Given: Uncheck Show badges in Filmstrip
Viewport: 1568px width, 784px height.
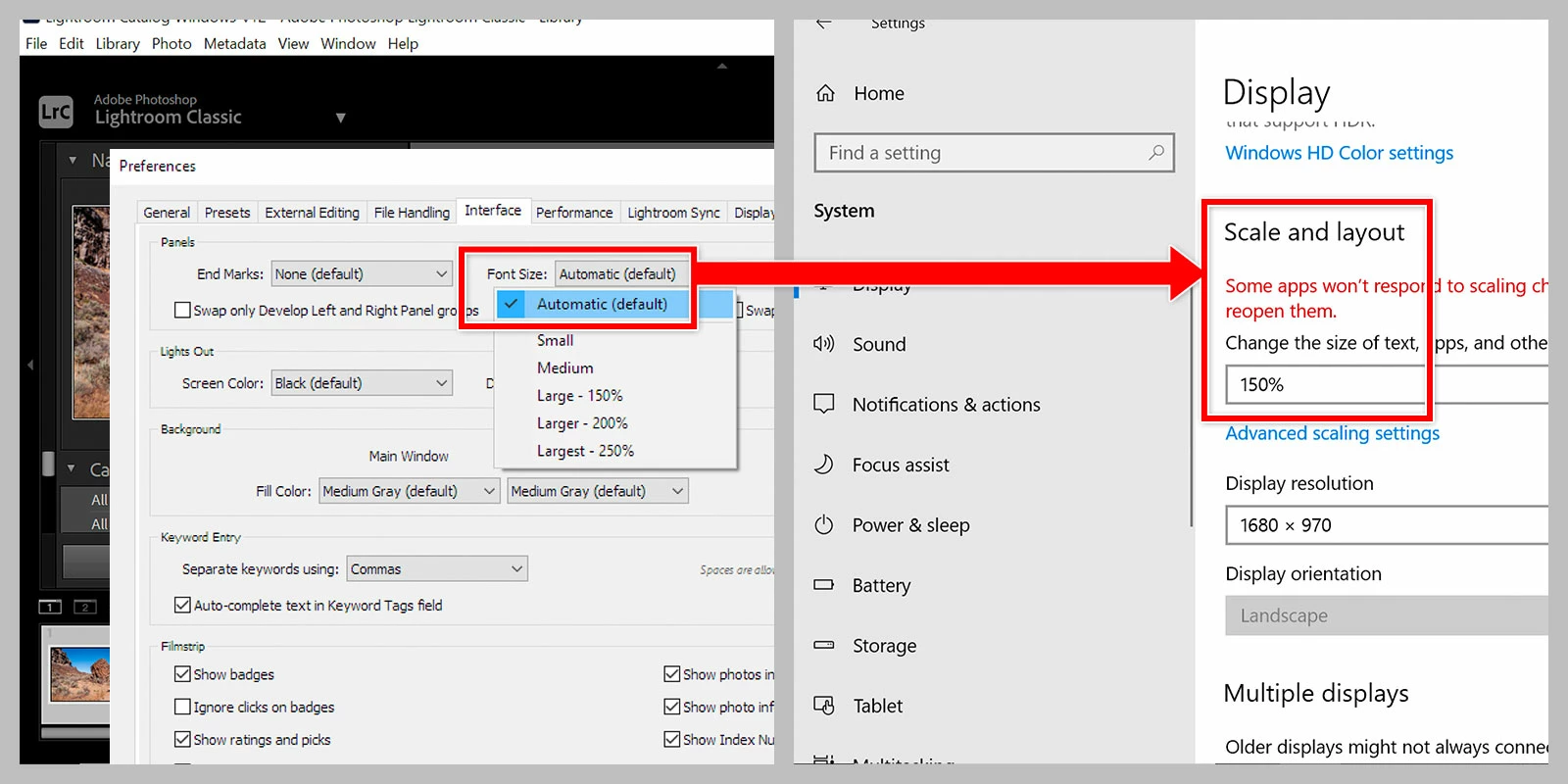Looking at the screenshot, I should tap(182, 673).
